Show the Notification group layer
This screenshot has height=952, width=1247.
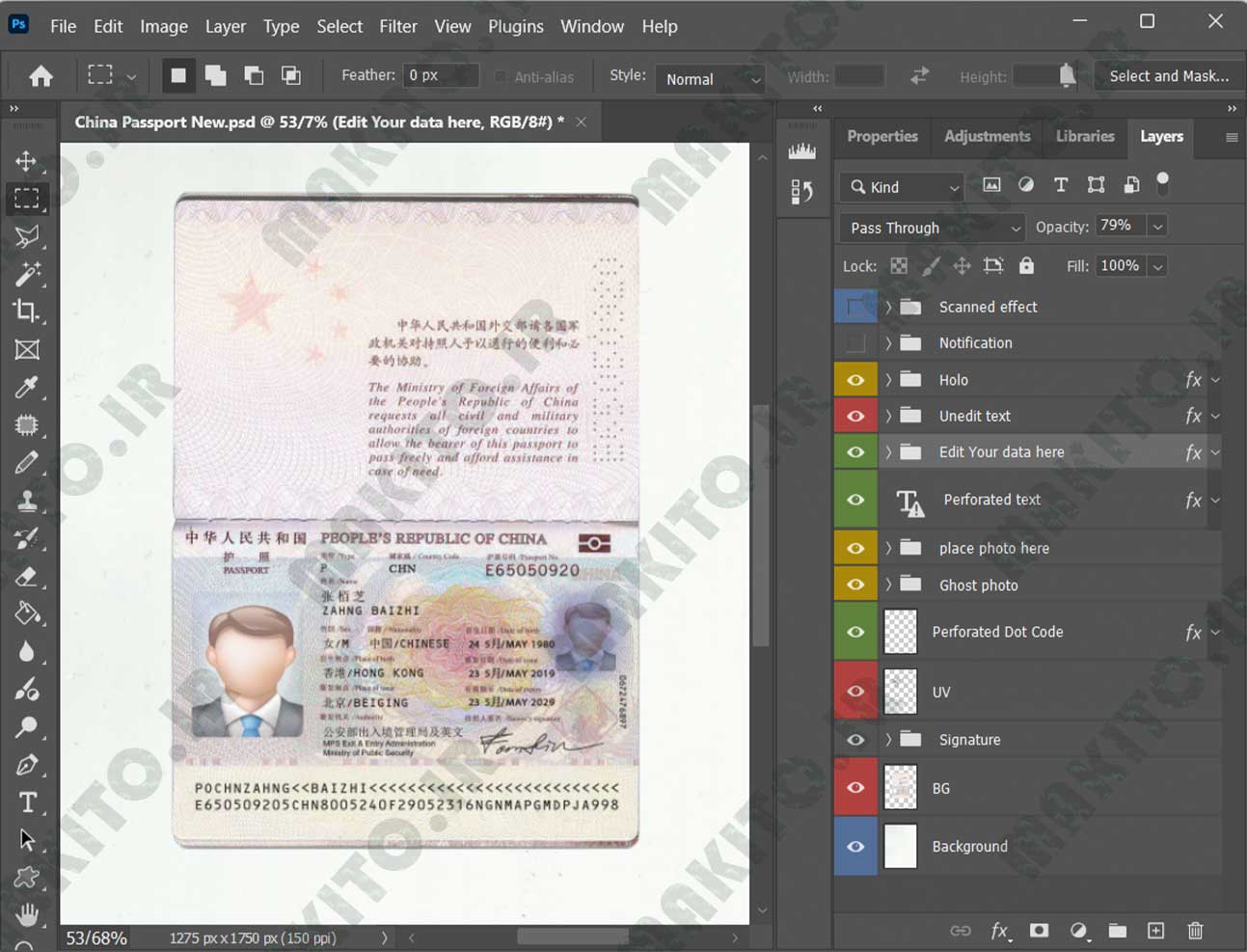[x=855, y=342]
